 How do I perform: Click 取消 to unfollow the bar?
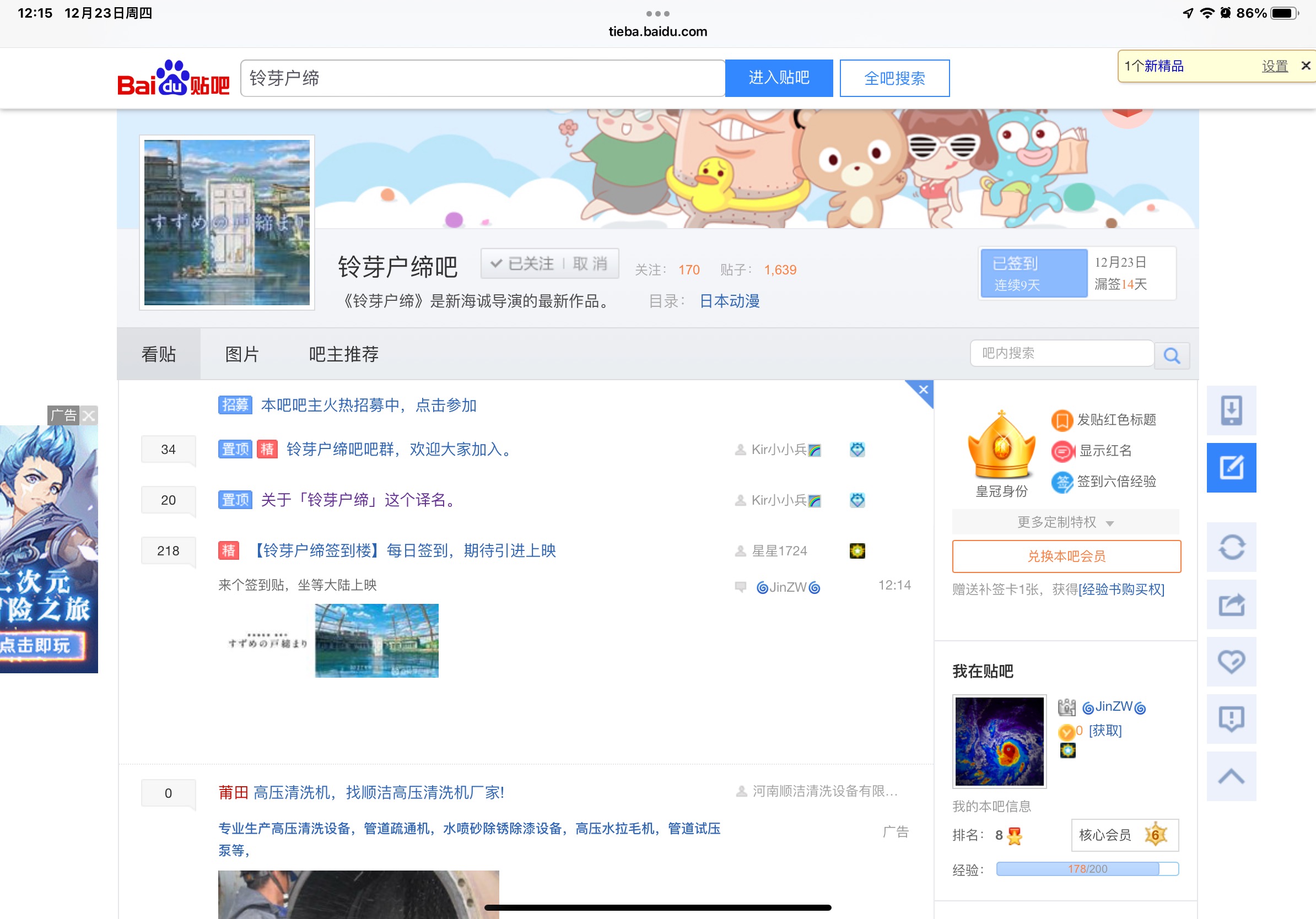[590, 263]
